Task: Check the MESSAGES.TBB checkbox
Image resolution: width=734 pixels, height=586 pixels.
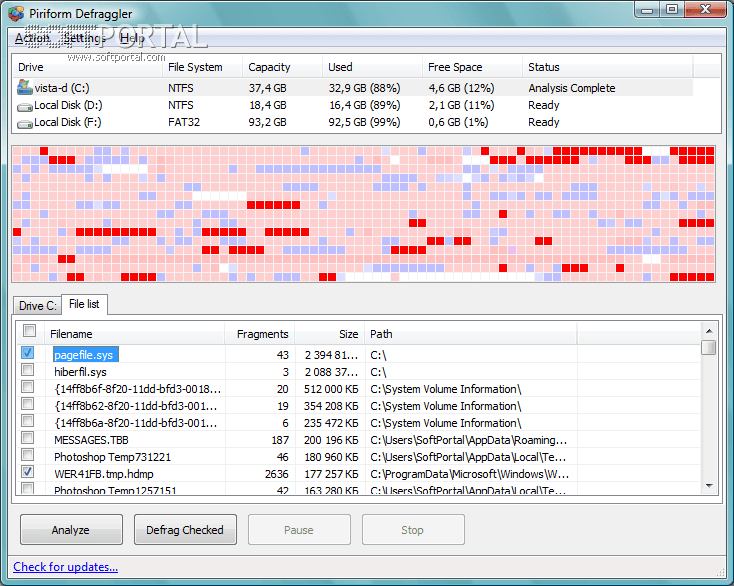Action: click(x=28, y=438)
